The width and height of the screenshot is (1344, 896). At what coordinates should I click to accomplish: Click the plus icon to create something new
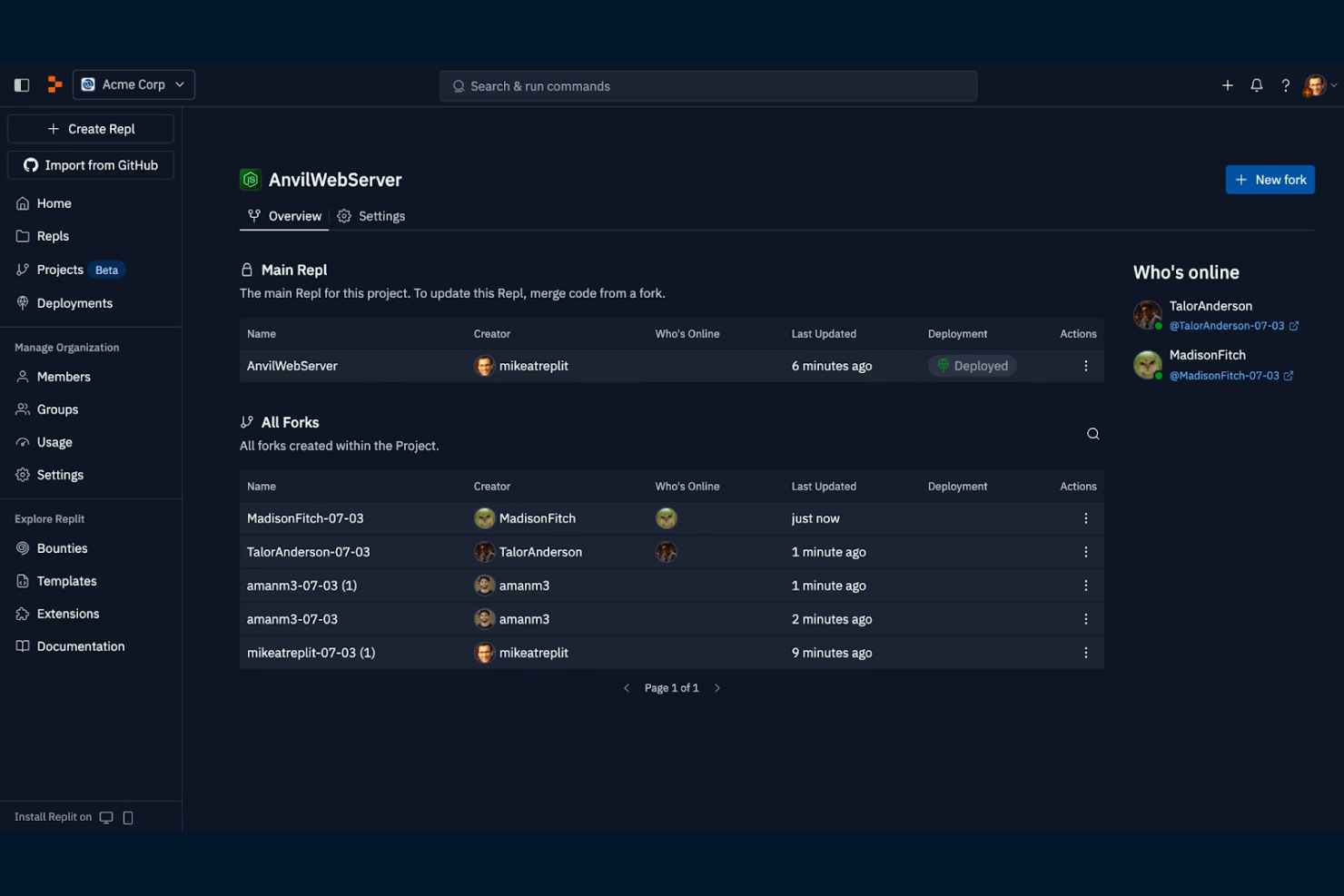pos(1227,84)
